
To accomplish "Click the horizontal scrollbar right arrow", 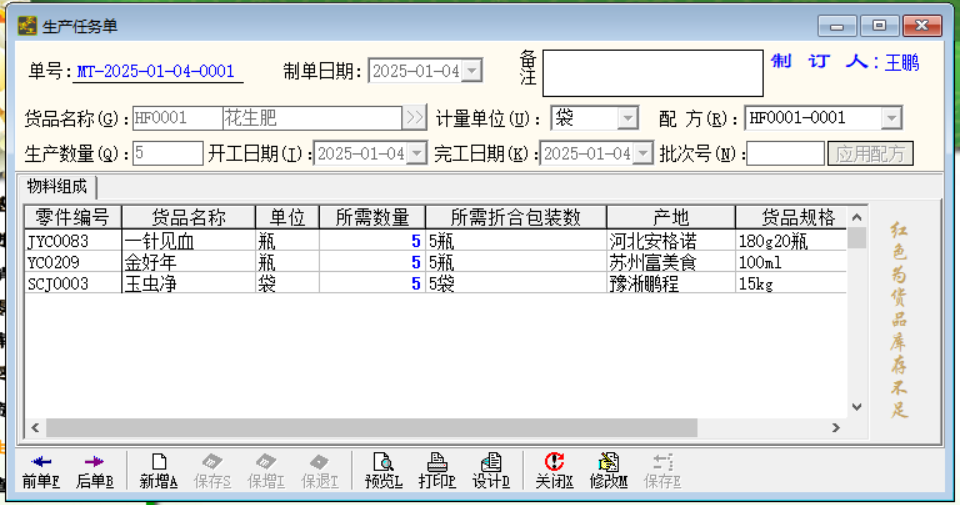I will click(836, 428).
